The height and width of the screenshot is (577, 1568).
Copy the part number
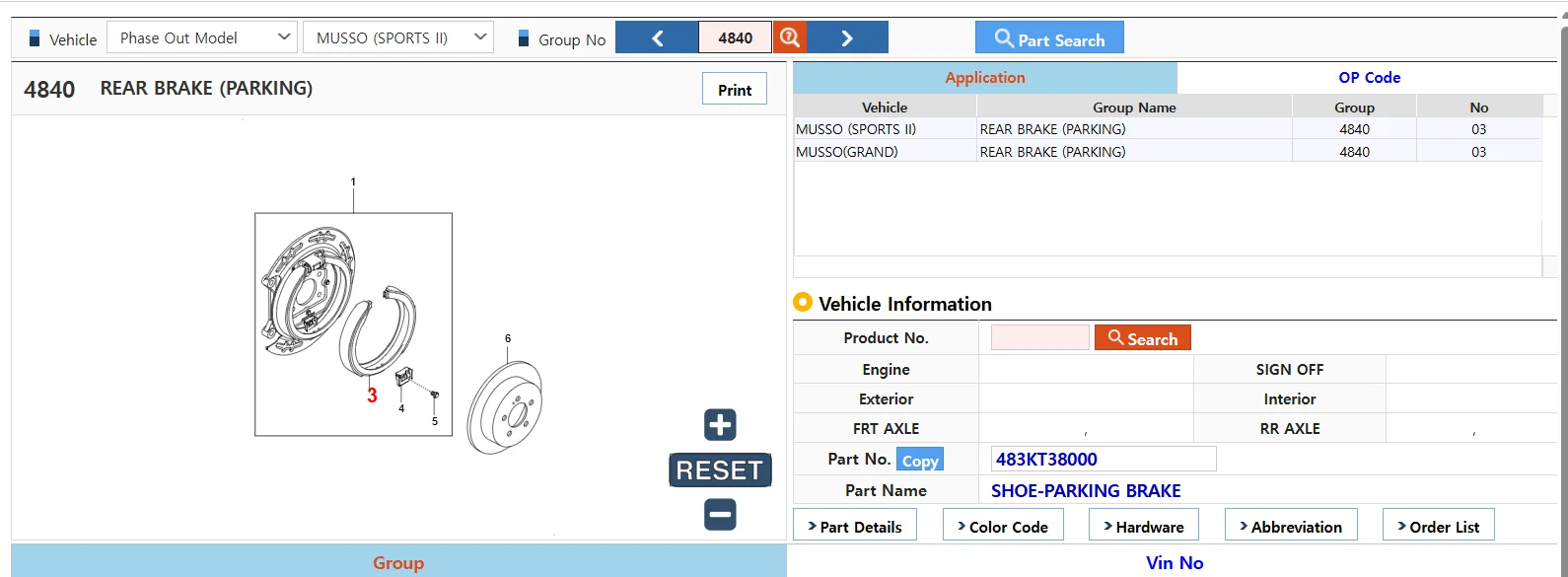920,460
